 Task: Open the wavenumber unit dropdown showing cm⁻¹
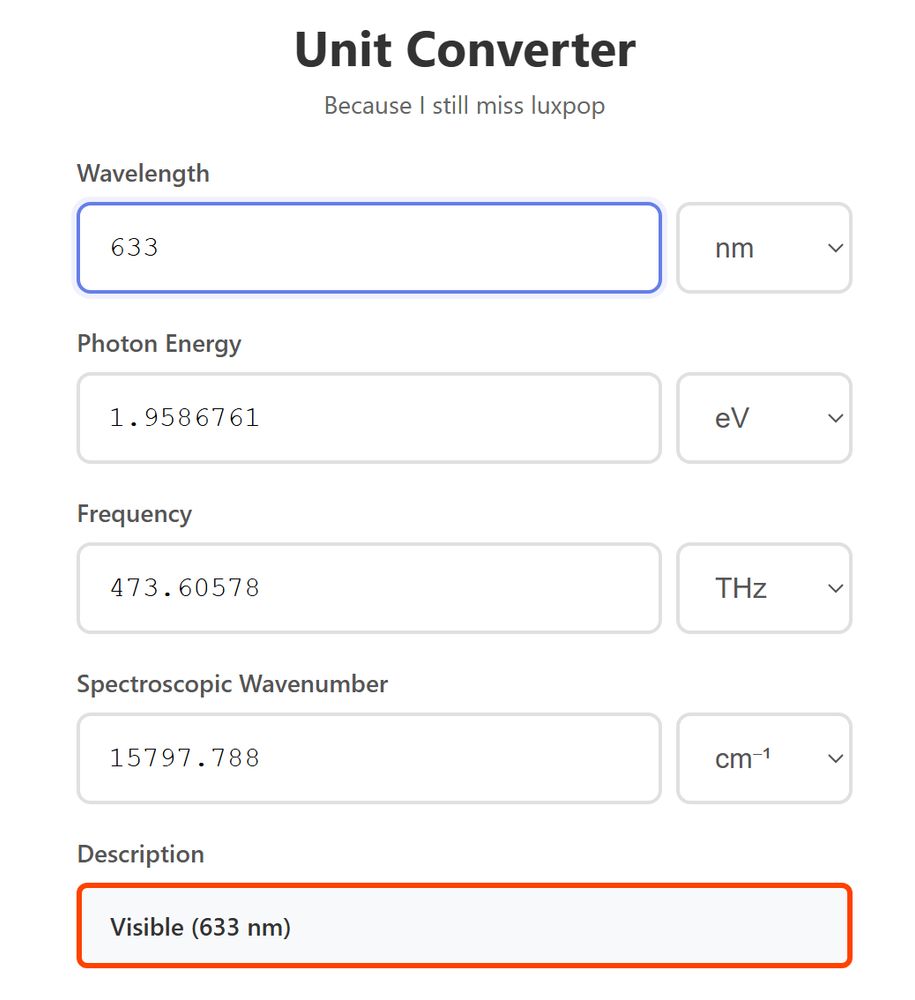pyautogui.click(x=764, y=758)
